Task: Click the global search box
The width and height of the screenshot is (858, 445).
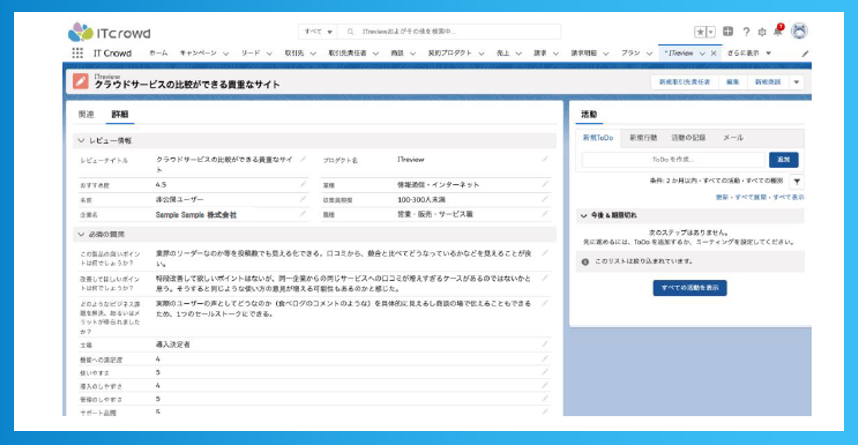Action: (450, 32)
